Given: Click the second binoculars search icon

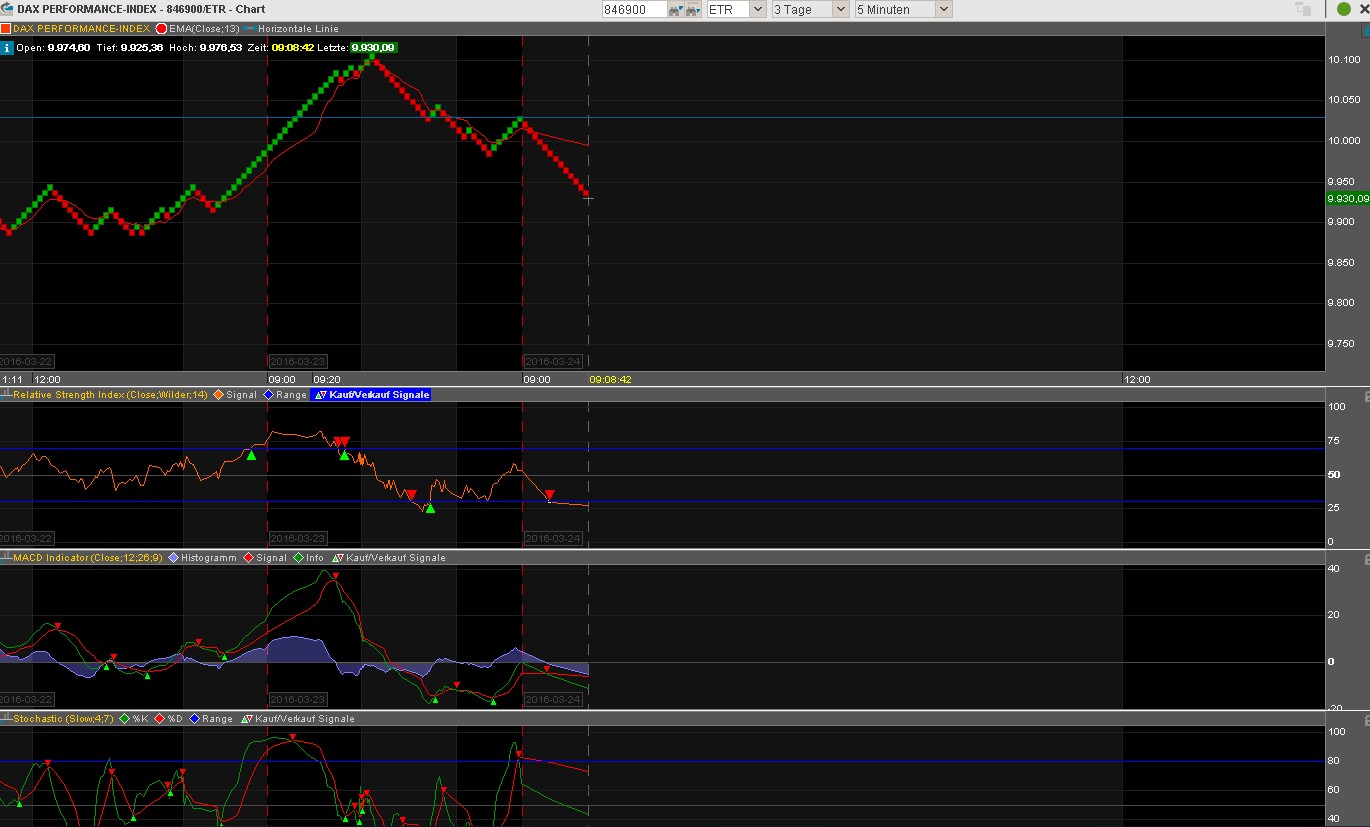Looking at the screenshot, I should pyautogui.click(x=692, y=9).
